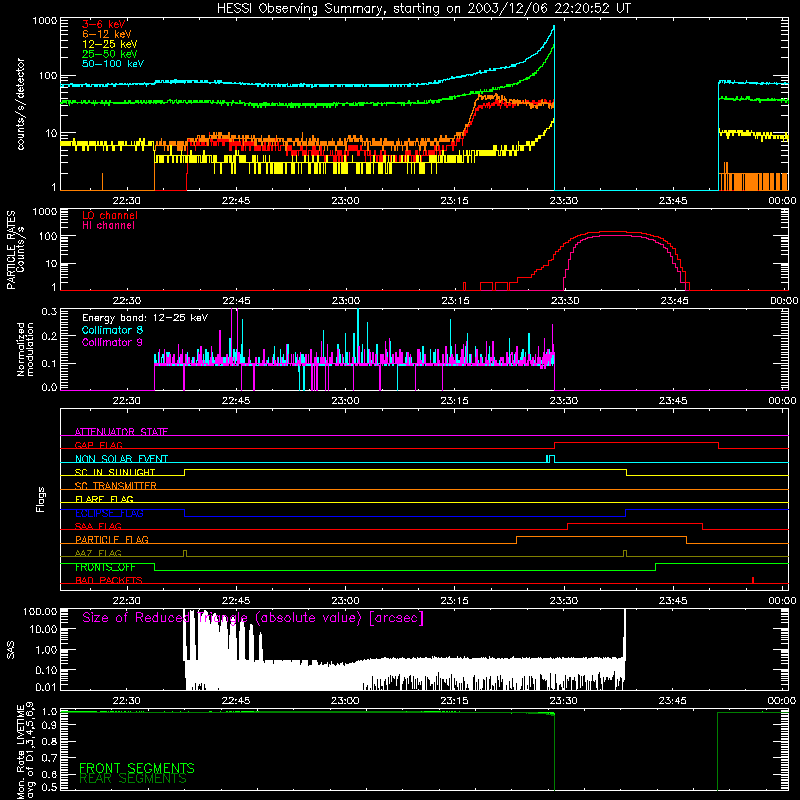This screenshot has width=800, height=800.
Task: Select the 50-100 keV legend label
Action: 113,64
